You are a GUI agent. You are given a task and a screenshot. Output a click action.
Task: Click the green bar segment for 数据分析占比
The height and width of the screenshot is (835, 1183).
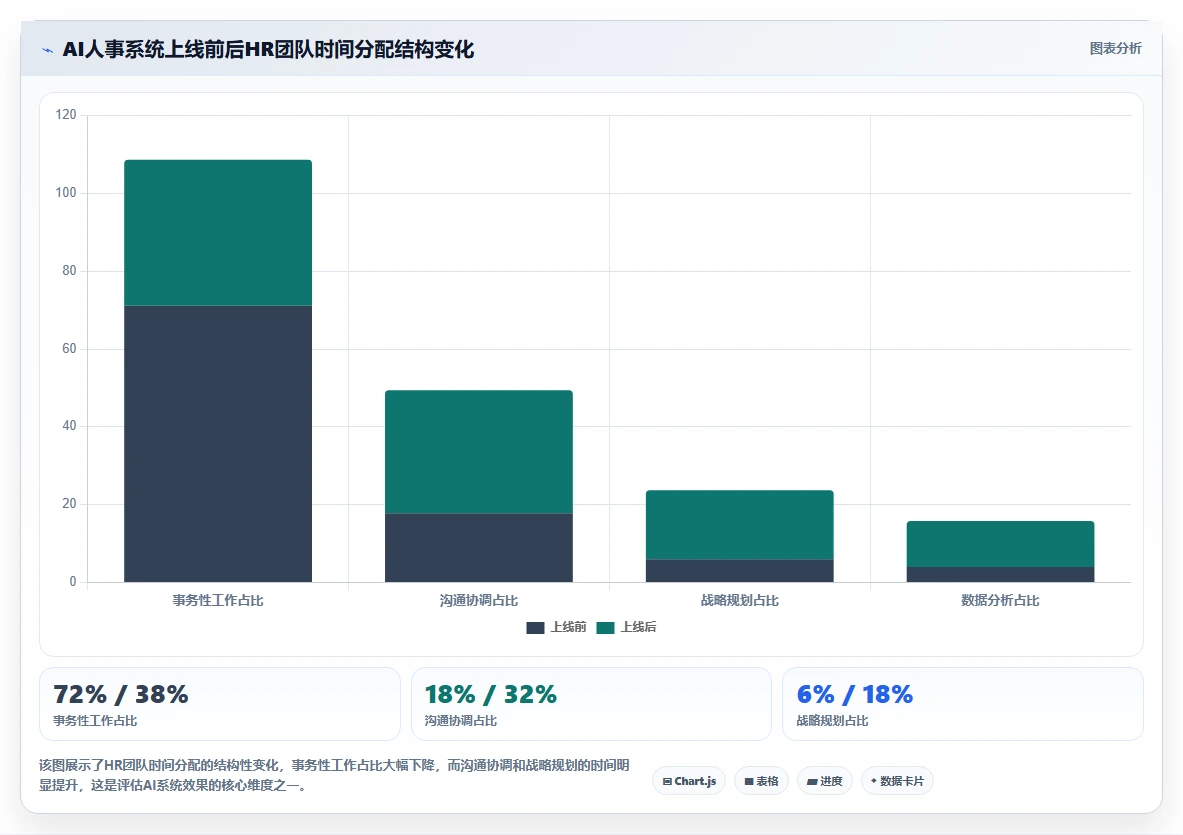pyautogui.click(x=1000, y=544)
